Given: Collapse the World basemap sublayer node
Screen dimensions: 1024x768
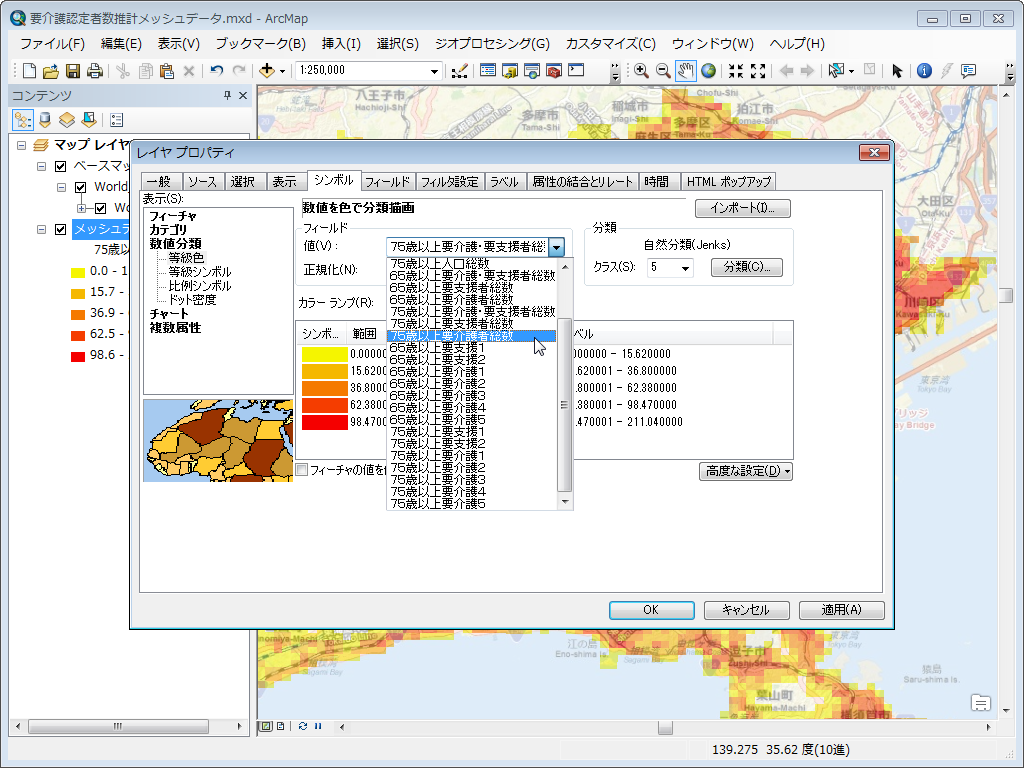Looking at the screenshot, I should click(61, 187).
